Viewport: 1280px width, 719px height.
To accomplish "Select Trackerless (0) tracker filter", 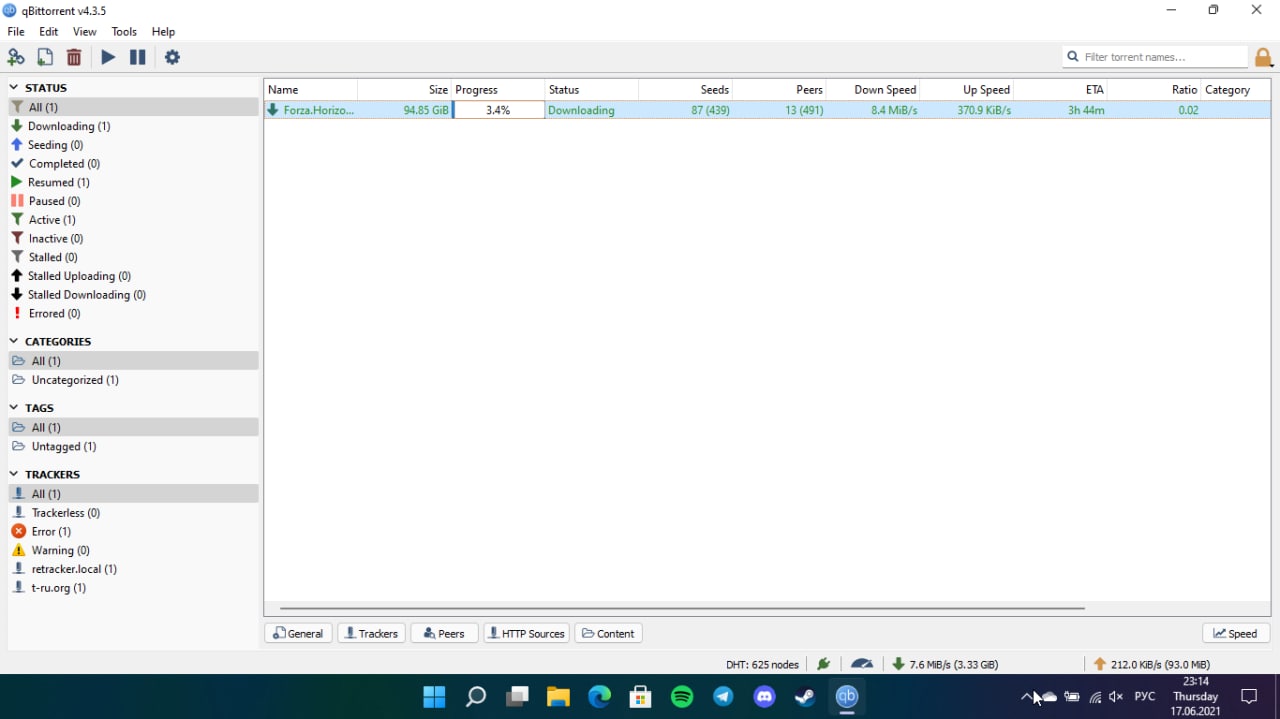I will [133, 513].
